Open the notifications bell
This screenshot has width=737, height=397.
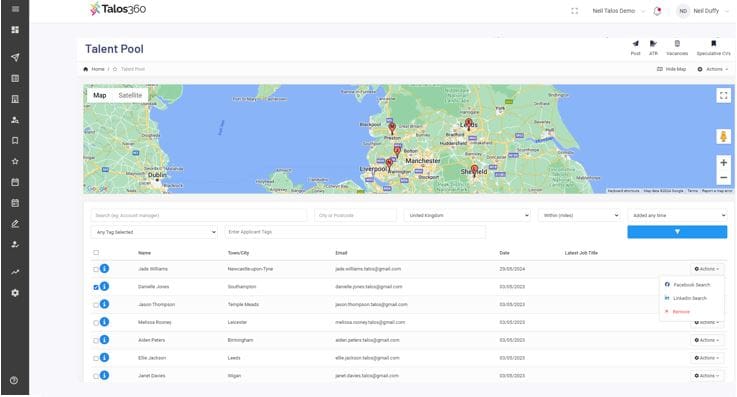(657, 11)
